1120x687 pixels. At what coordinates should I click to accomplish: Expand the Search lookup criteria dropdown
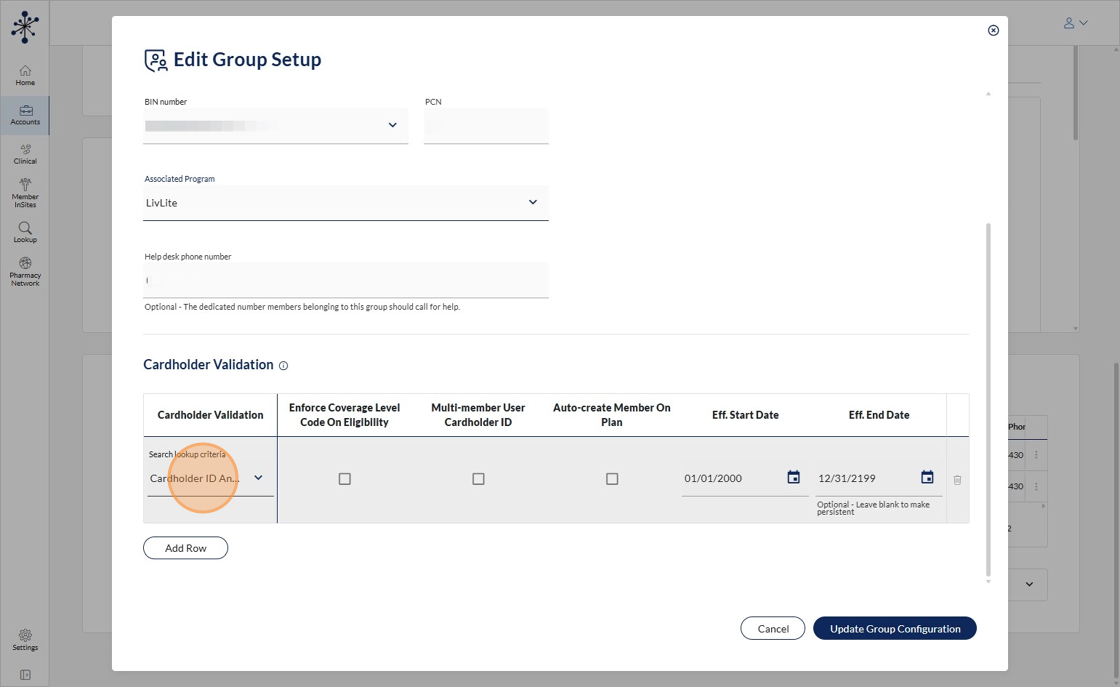258,478
